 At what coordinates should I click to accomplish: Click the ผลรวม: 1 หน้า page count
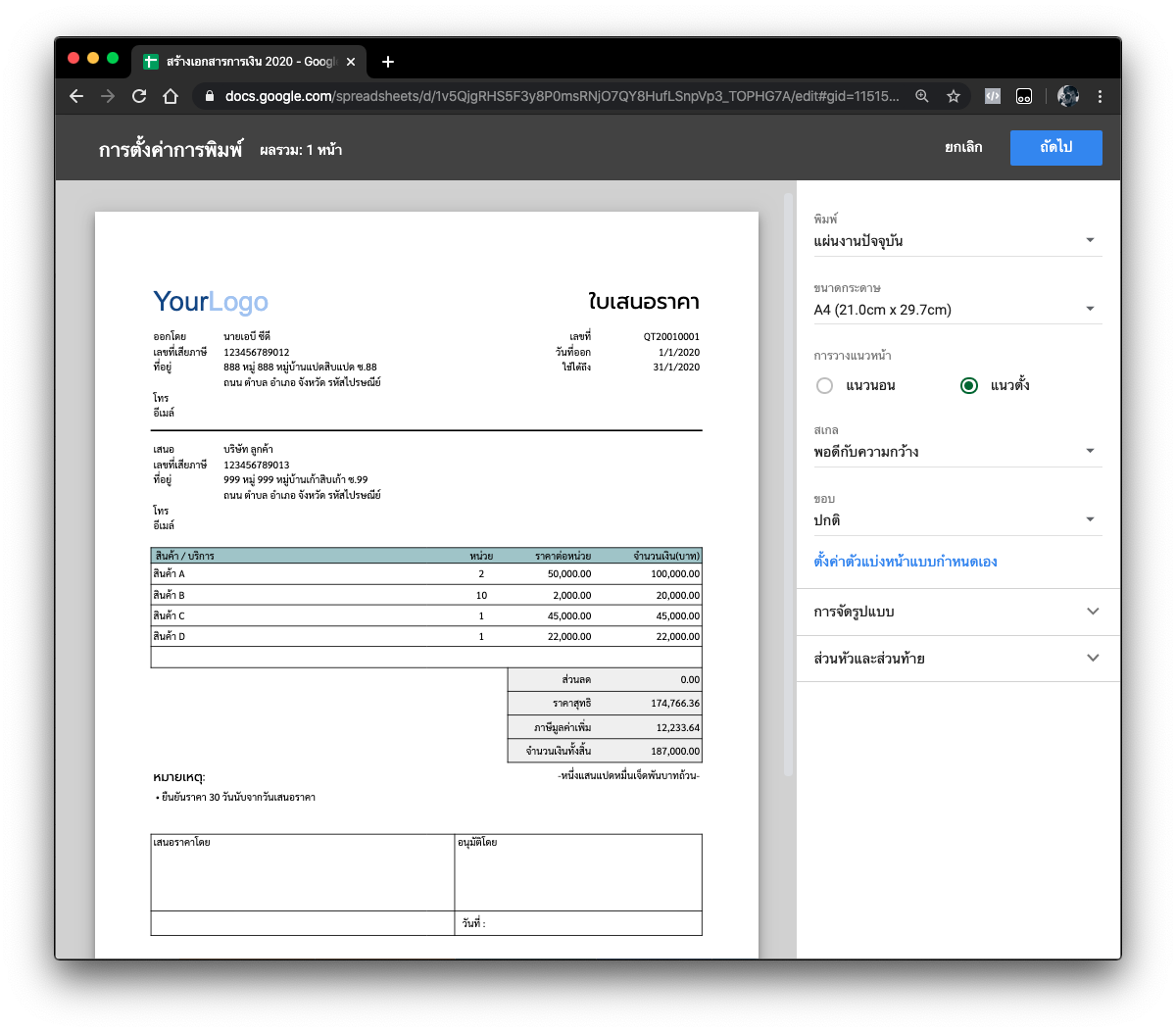pos(301,150)
